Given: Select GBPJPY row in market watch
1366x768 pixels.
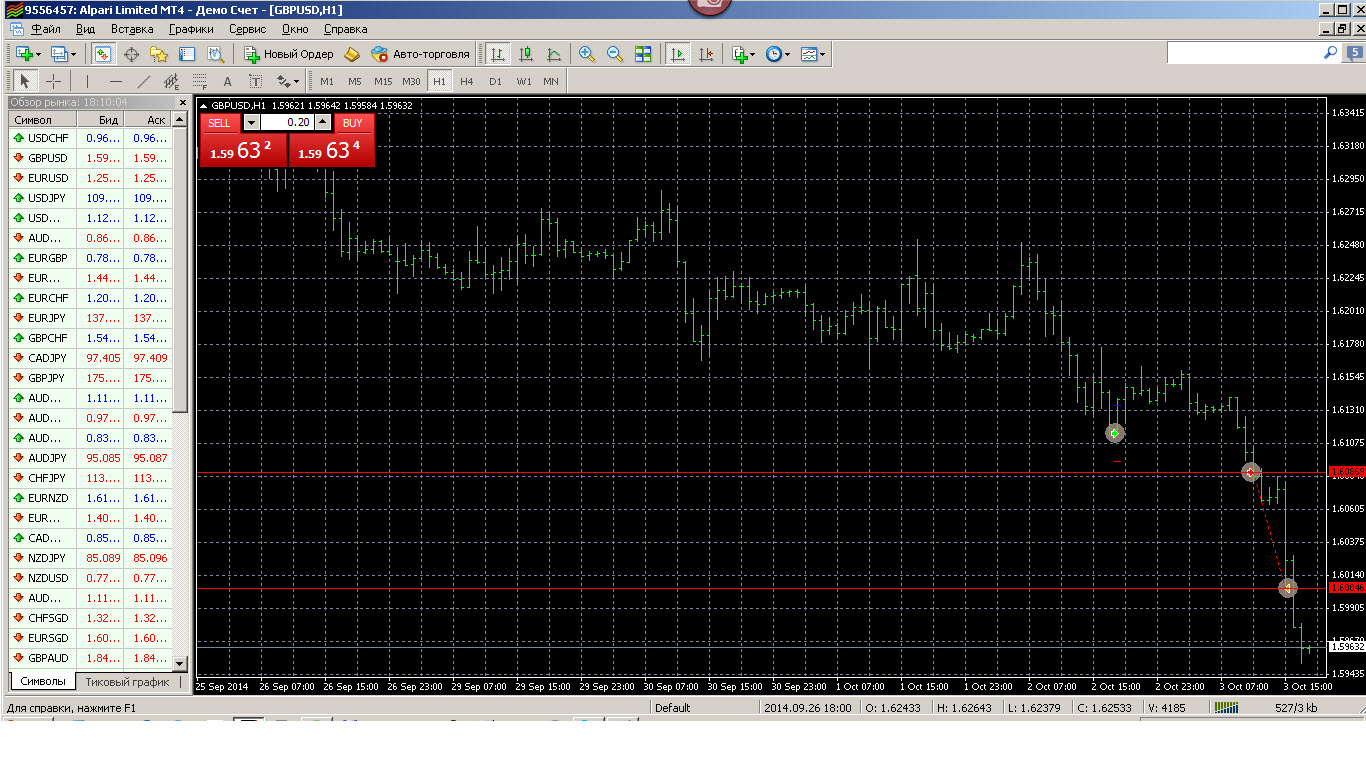Looking at the screenshot, I should tap(48, 378).
